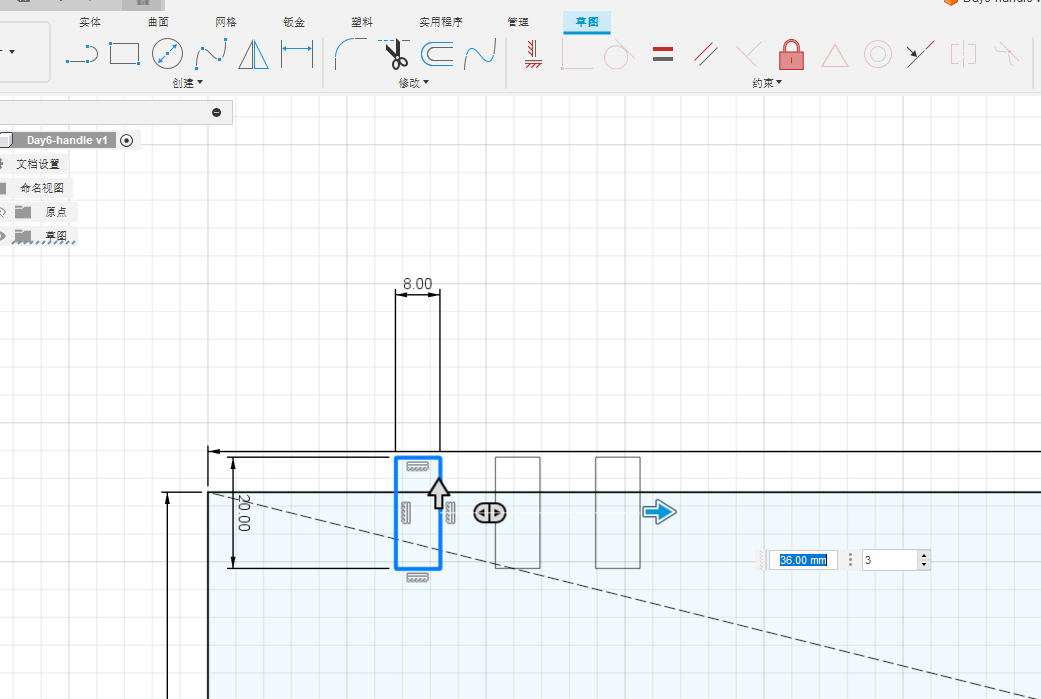Choose the Circle sketch tool
1041x699 pixels.
coord(167,54)
